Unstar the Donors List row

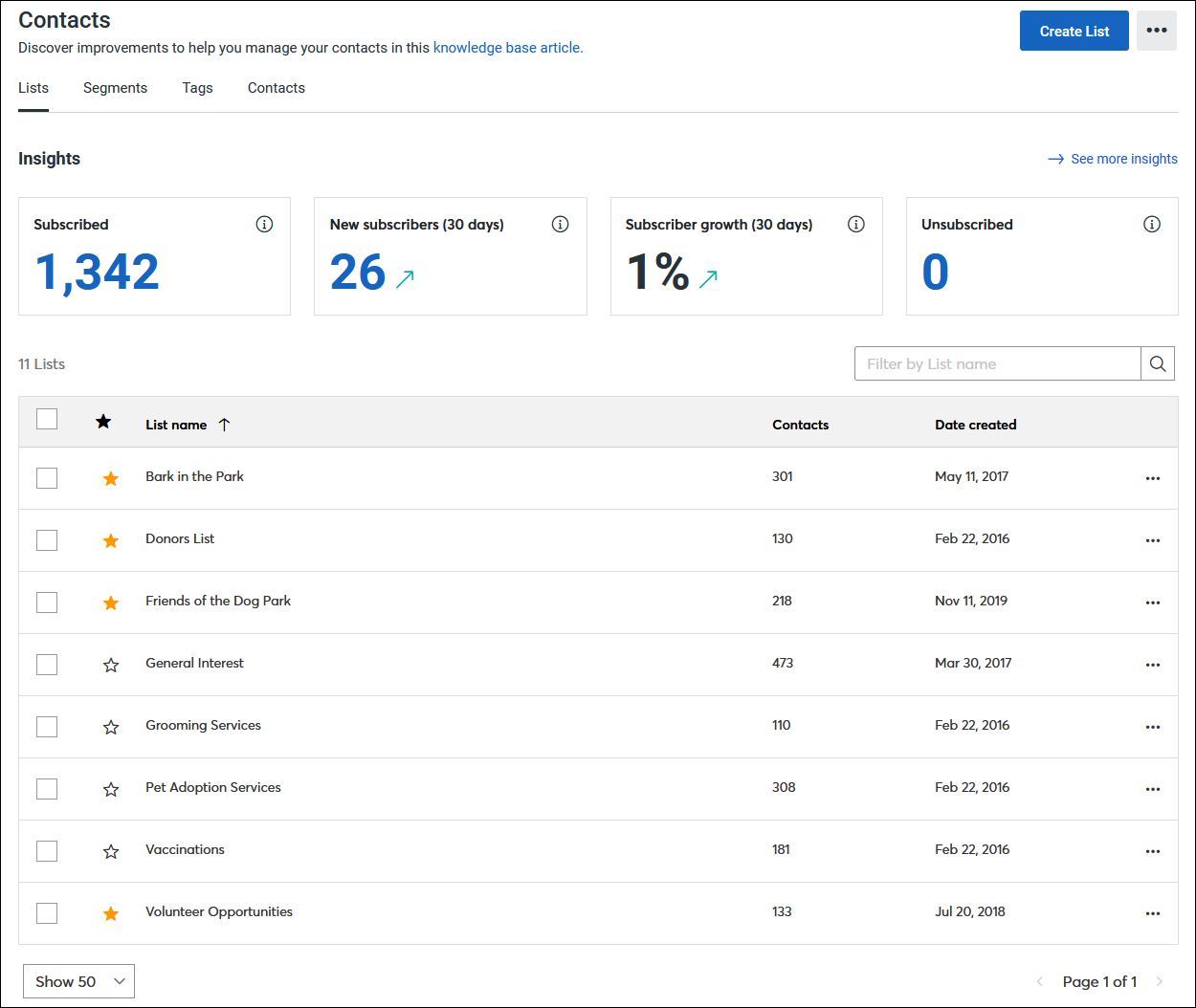[111, 540]
